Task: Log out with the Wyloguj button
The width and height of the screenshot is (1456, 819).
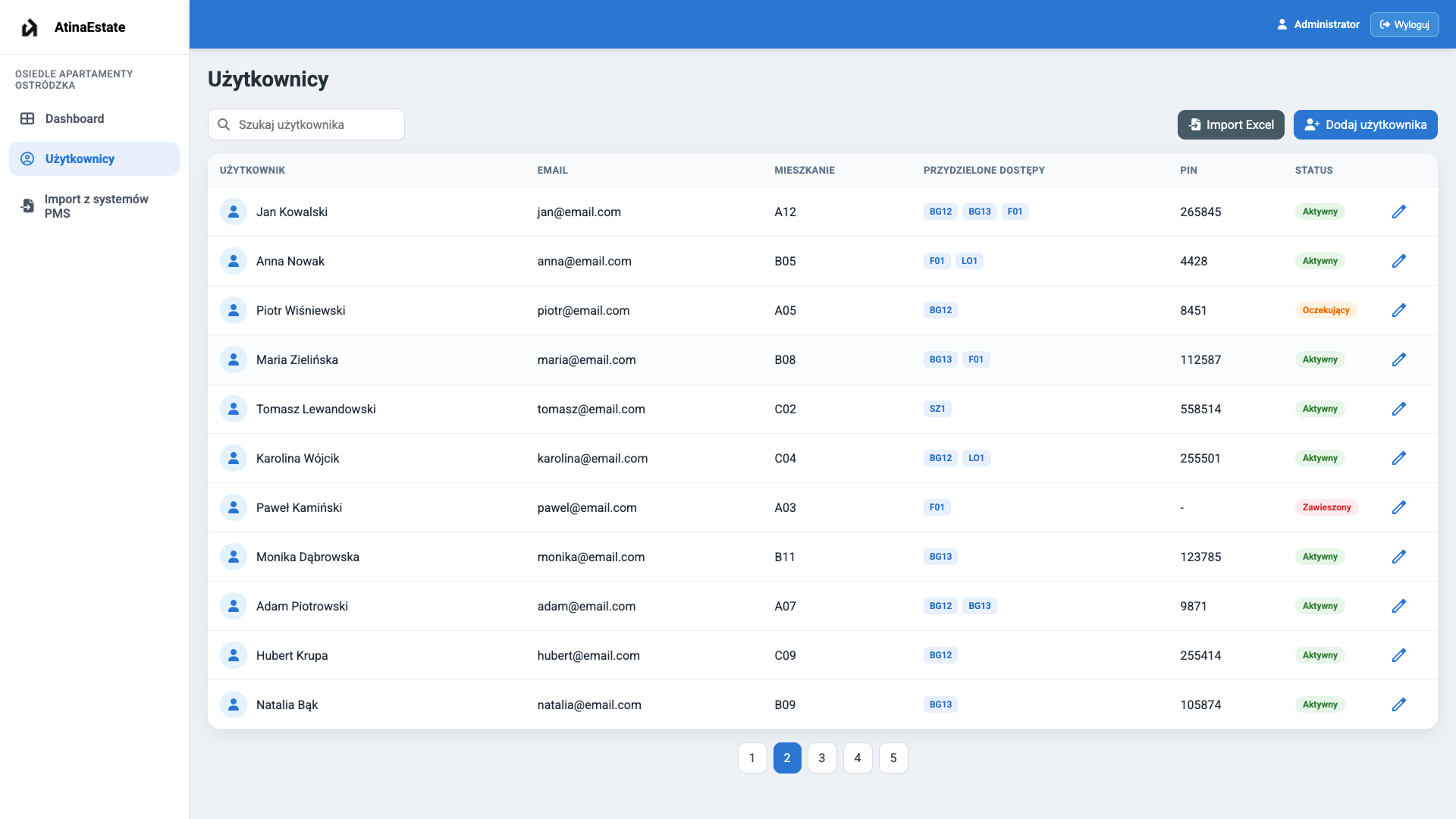Action: click(x=1404, y=24)
